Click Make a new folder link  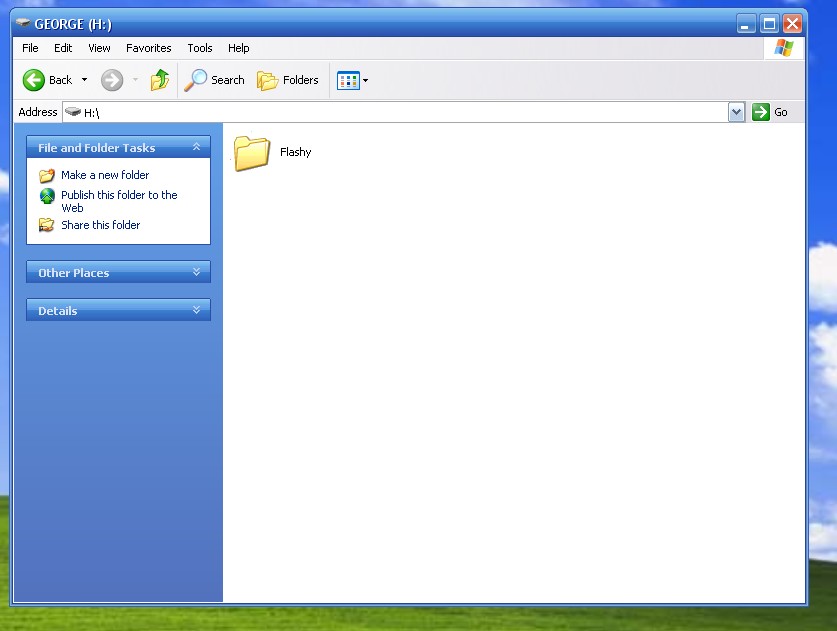pos(105,175)
